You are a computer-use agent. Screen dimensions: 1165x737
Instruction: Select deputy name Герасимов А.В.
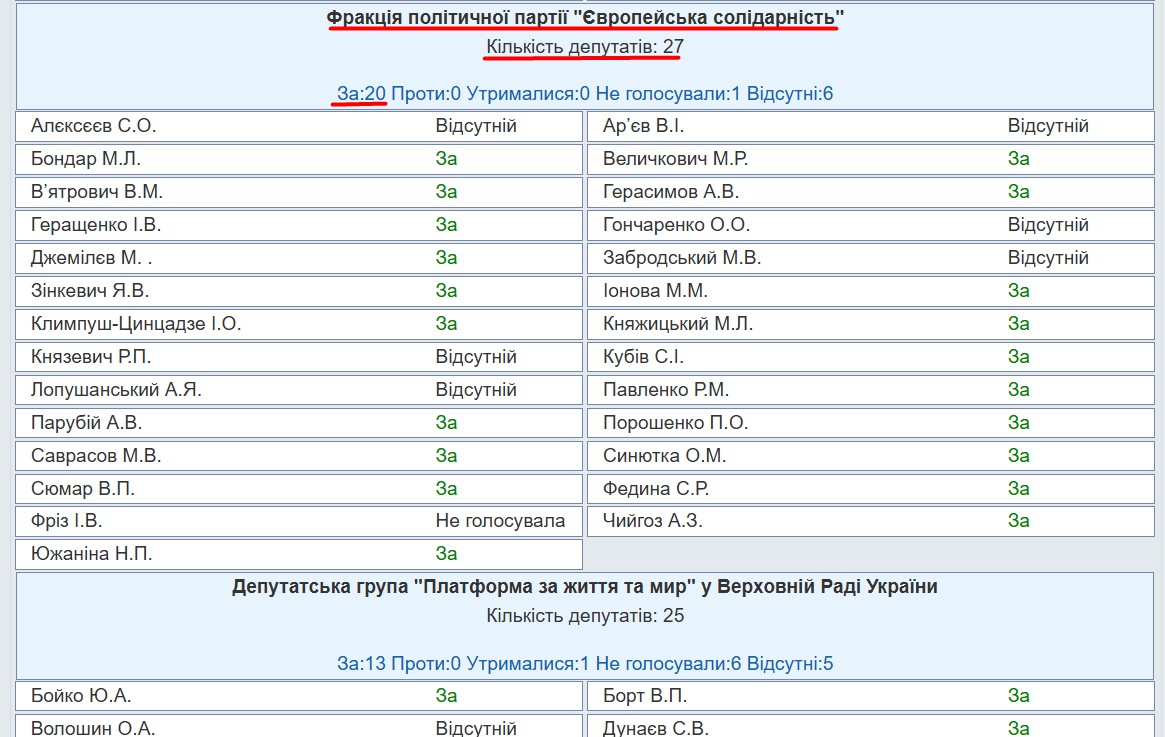pos(671,192)
